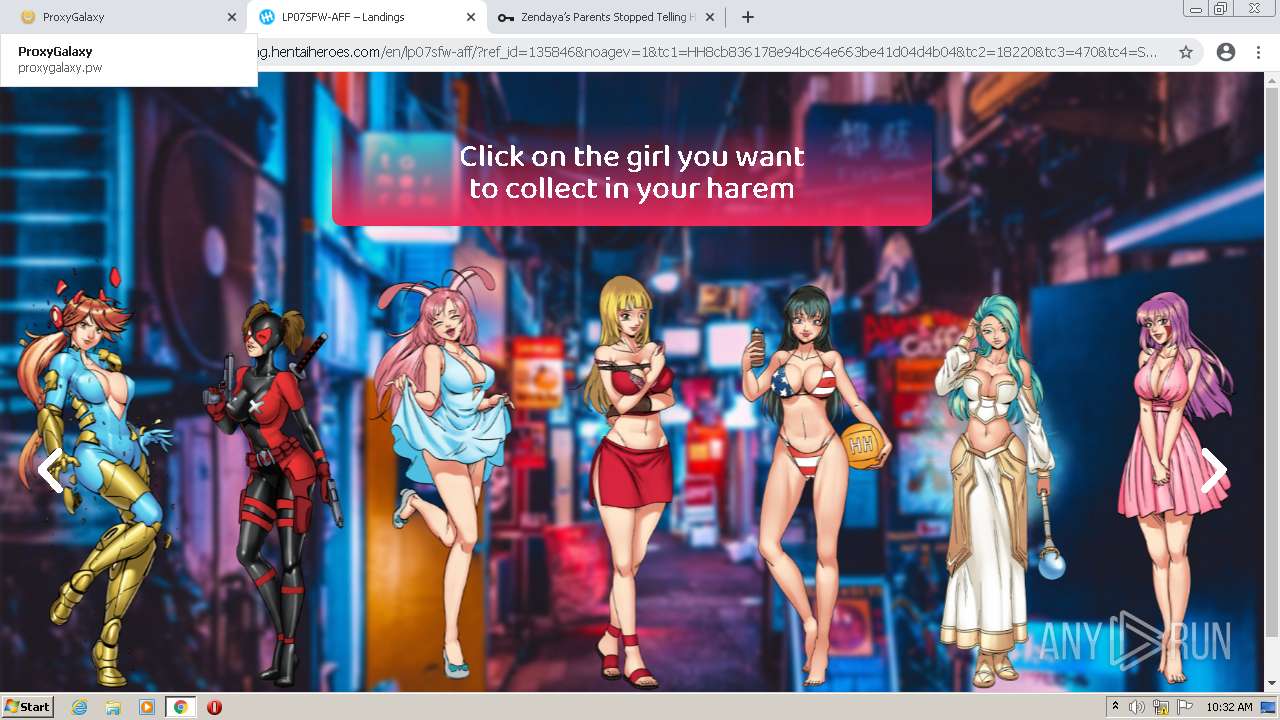
Task: Switch to the ProxyGalaxy tab
Action: pyautogui.click(x=120, y=17)
